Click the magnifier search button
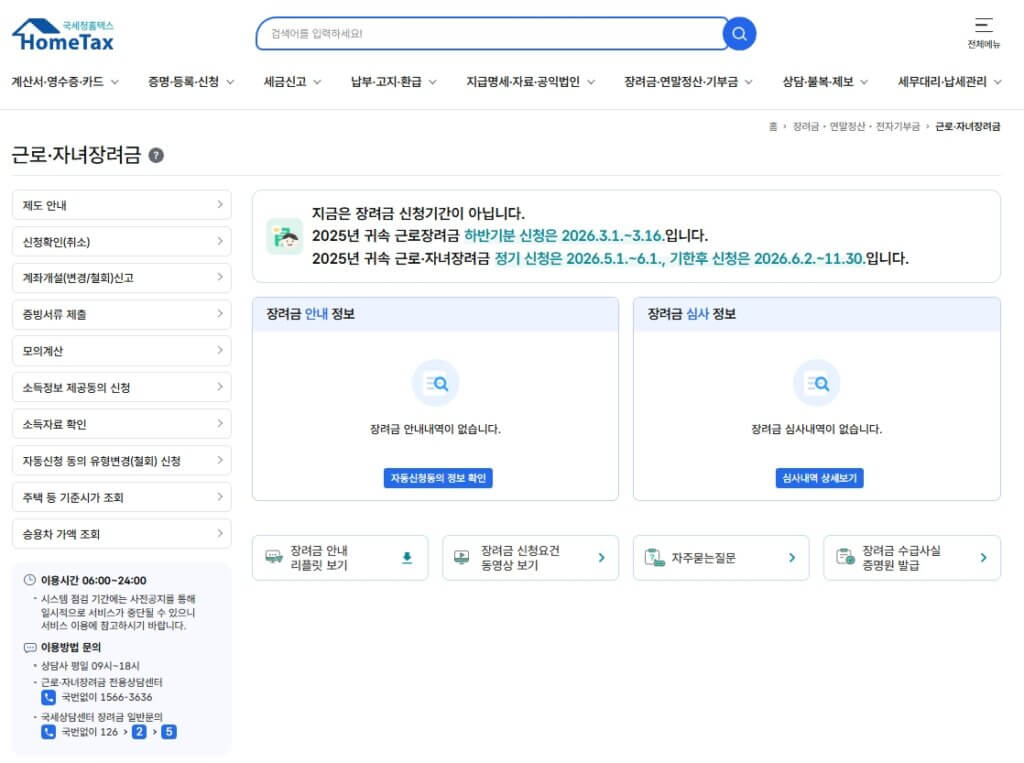The width and height of the screenshot is (1024, 763). pos(739,34)
